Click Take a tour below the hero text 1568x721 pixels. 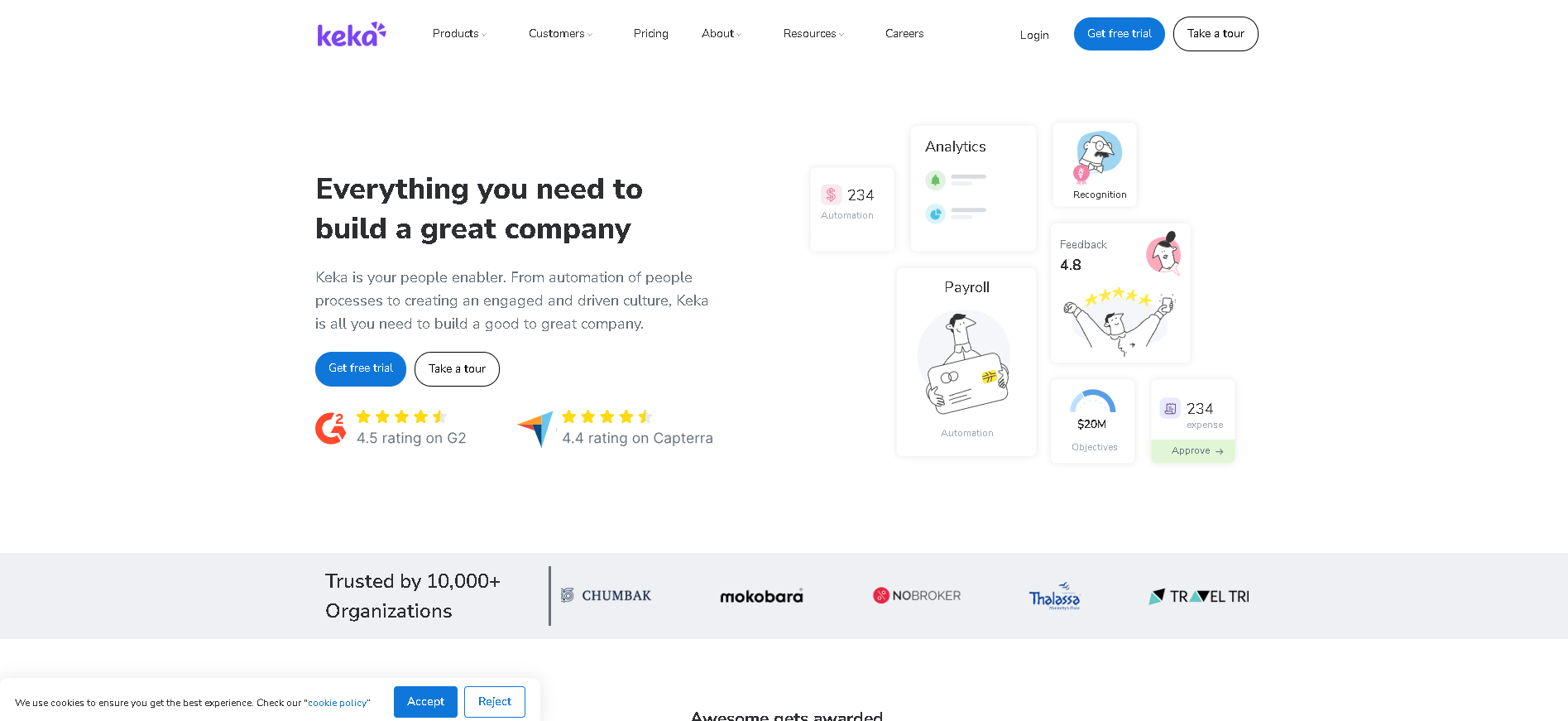point(457,369)
